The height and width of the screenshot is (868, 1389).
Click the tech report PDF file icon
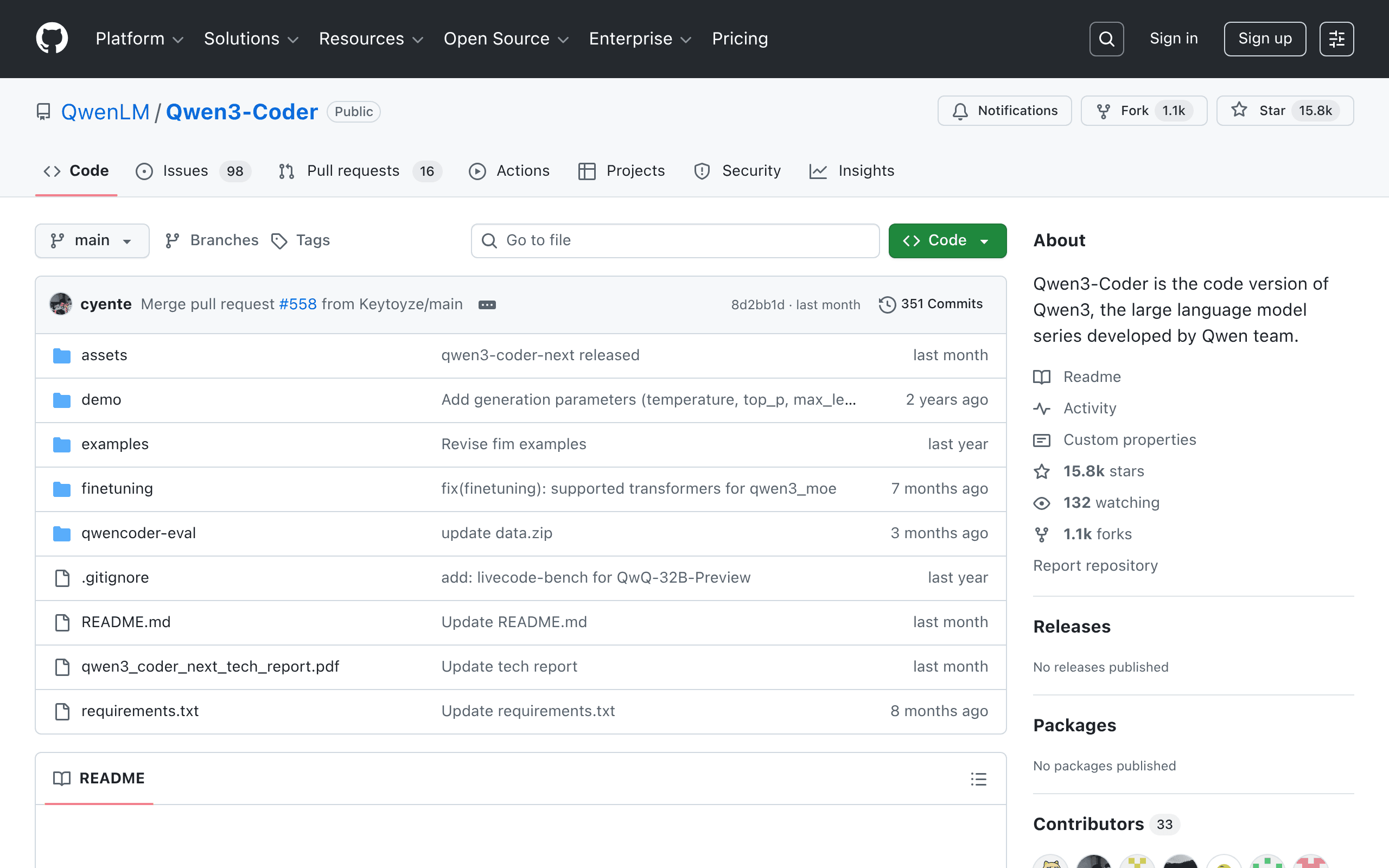(62, 667)
